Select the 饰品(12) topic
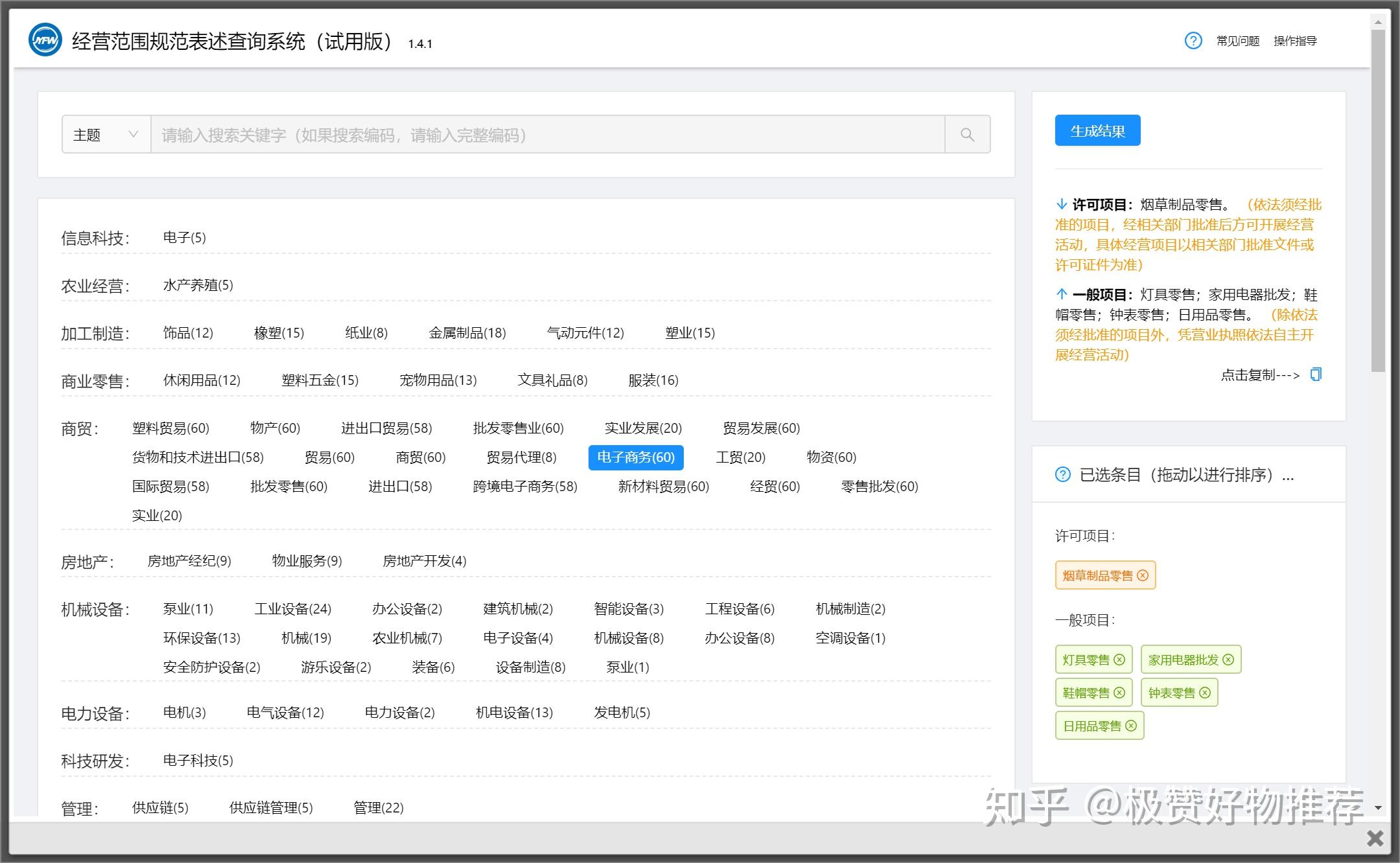The image size is (1400, 863). click(x=188, y=333)
